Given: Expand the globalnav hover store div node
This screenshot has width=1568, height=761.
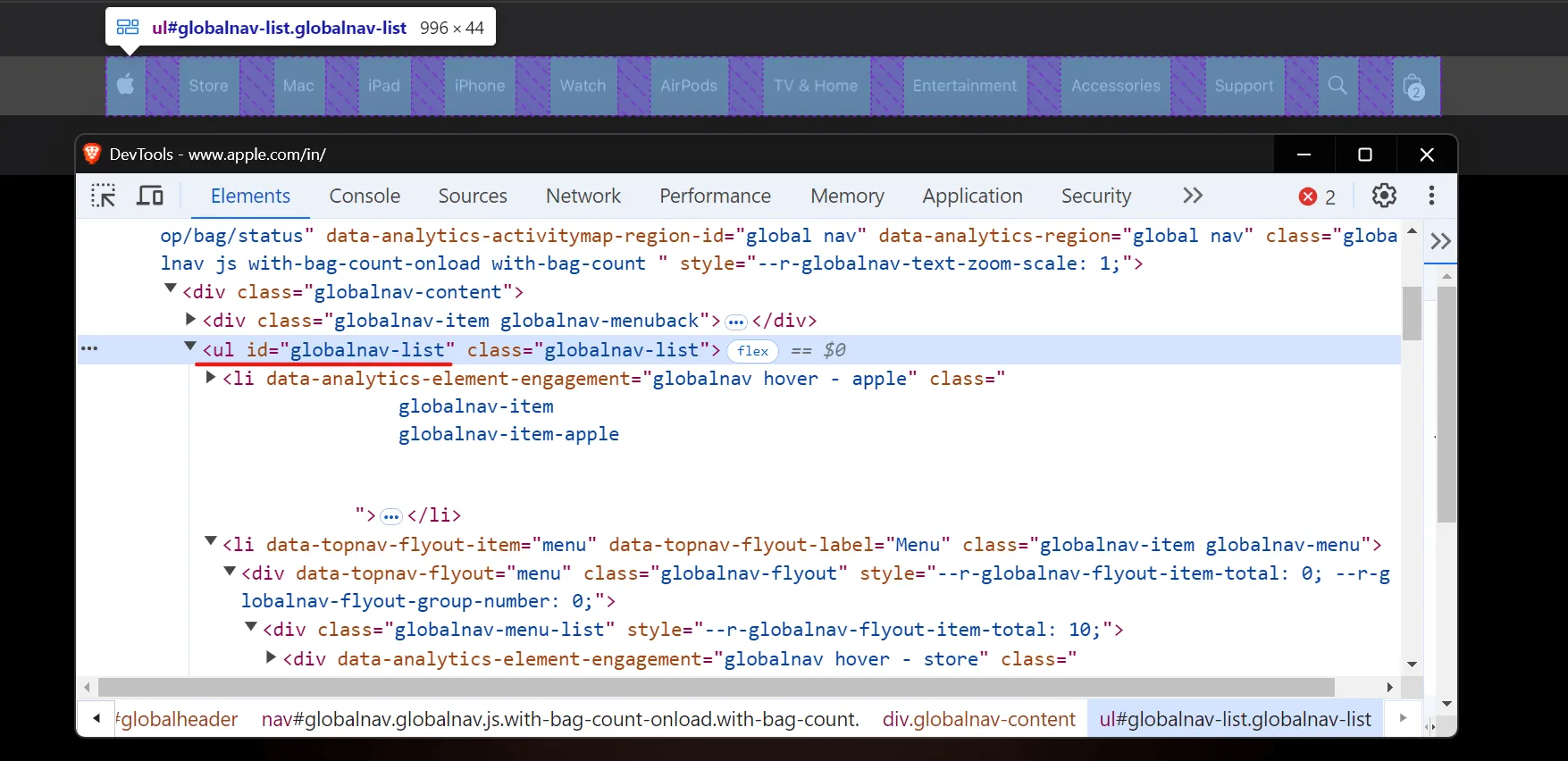Looking at the screenshot, I should click(271, 657).
